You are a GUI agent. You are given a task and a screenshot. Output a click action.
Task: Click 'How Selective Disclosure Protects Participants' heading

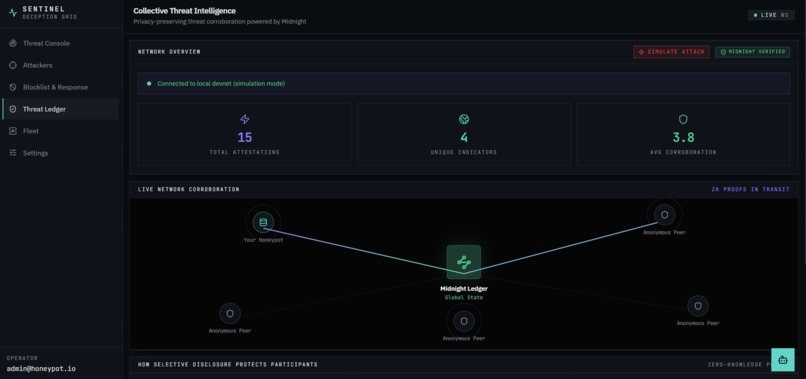228,364
